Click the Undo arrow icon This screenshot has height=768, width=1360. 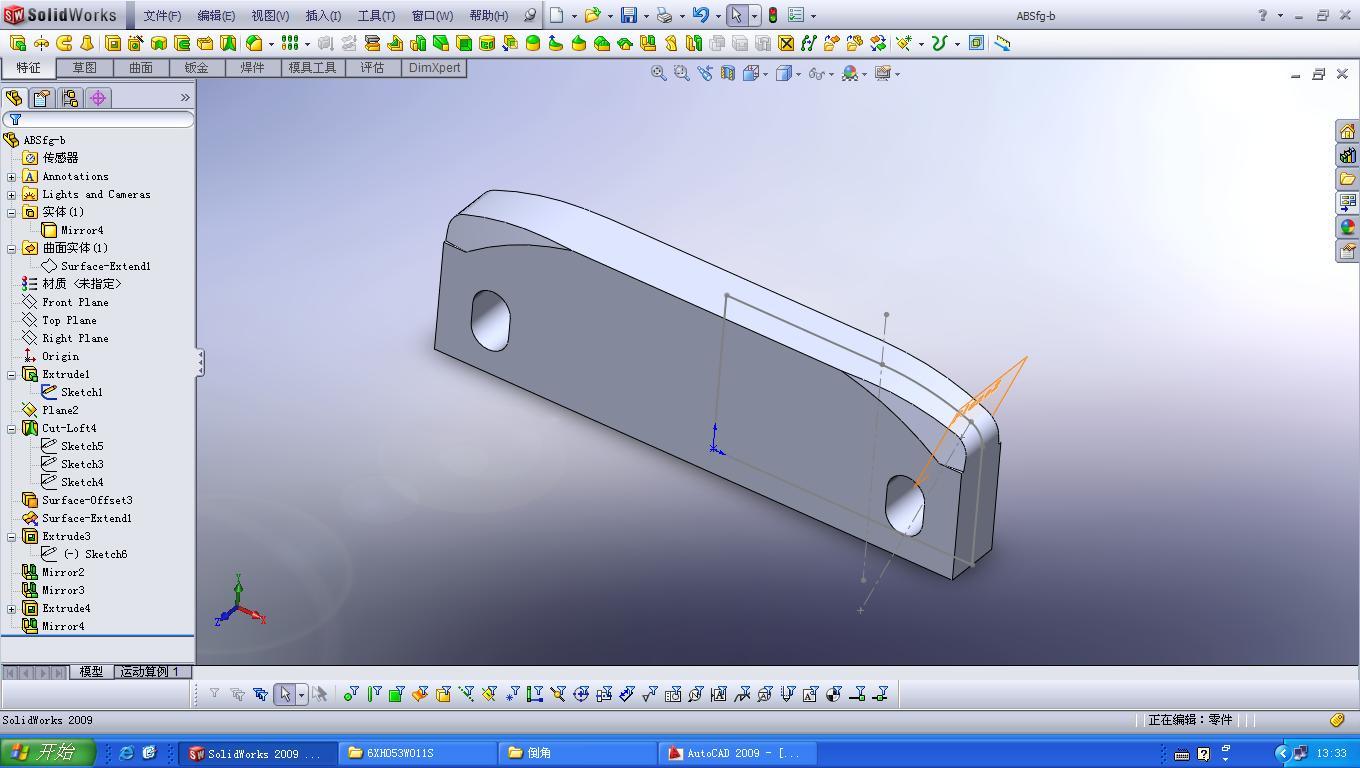pyautogui.click(x=700, y=15)
